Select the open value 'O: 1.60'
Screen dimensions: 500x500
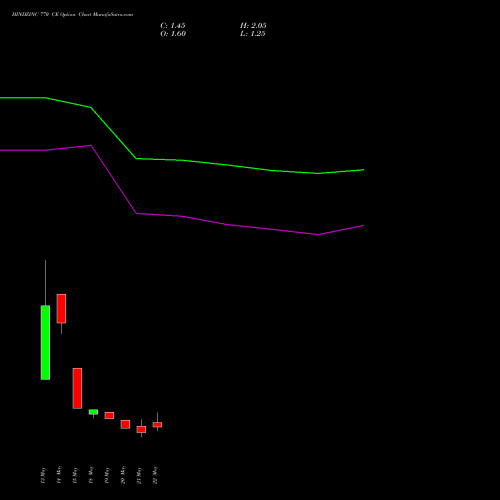pos(173,34)
